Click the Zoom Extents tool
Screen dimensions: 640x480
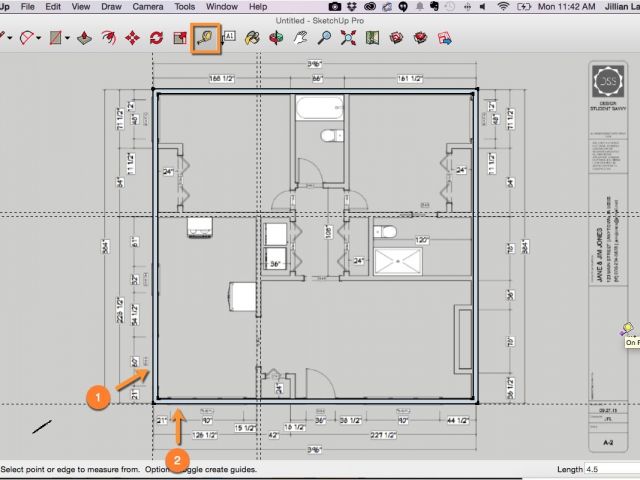click(x=349, y=39)
